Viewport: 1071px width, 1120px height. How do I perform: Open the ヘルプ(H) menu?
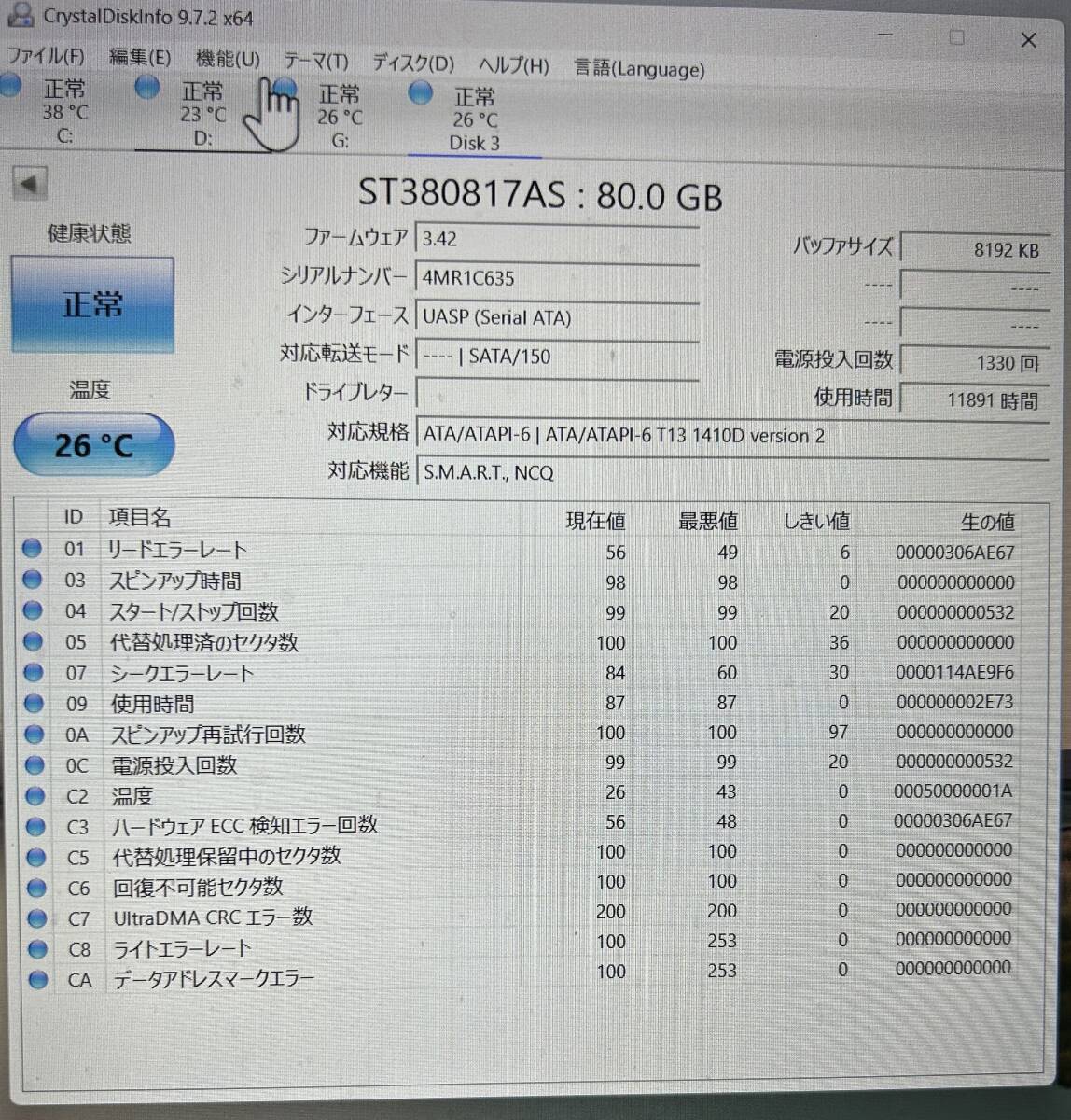tap(513, 65)
